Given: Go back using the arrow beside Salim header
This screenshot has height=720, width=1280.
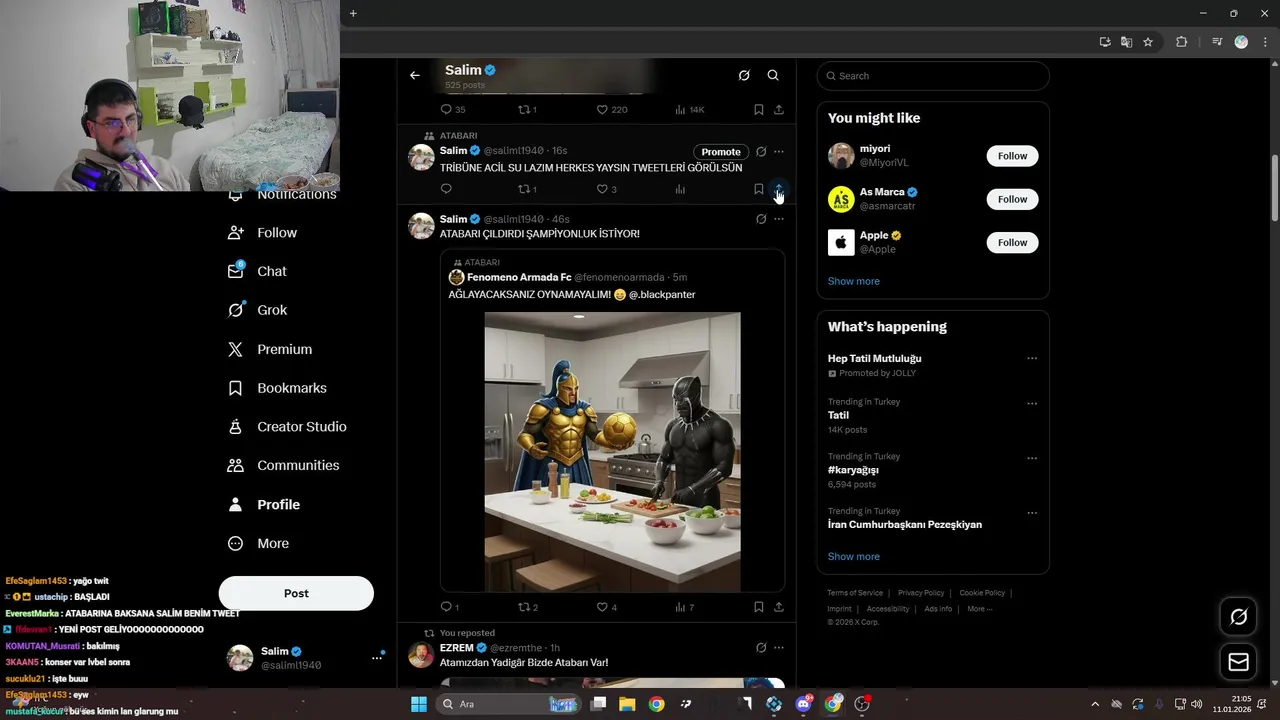Looking at the screenshot, I should 414,75.
